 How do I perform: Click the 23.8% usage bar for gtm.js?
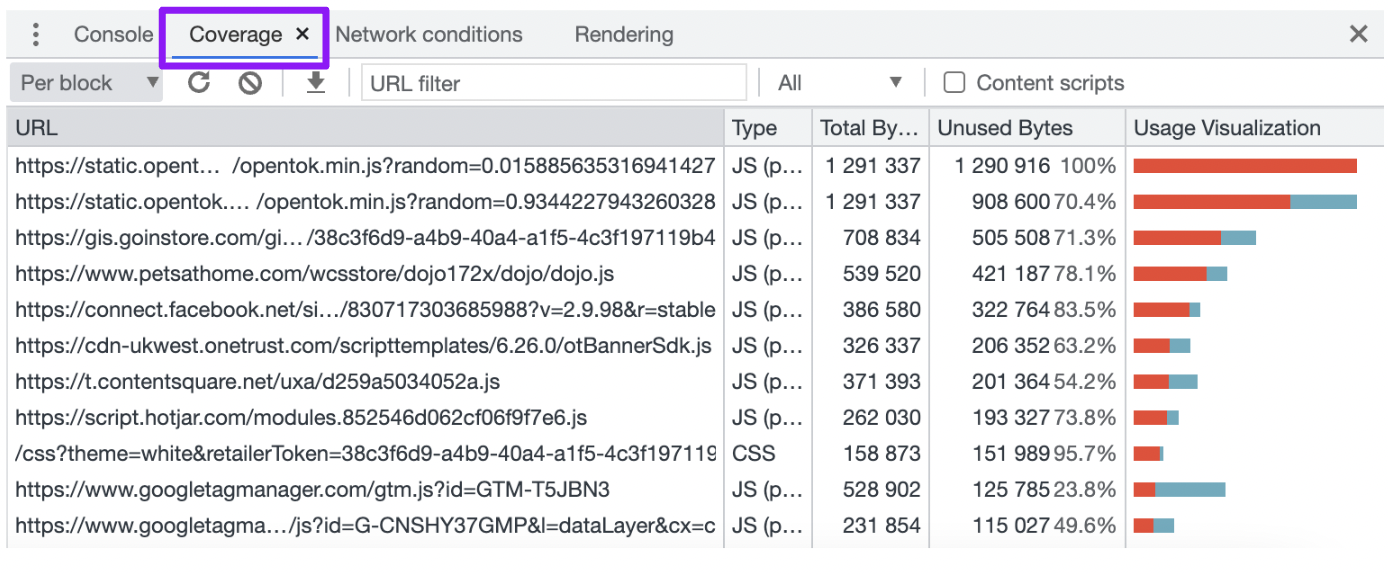click(1179, 490)
